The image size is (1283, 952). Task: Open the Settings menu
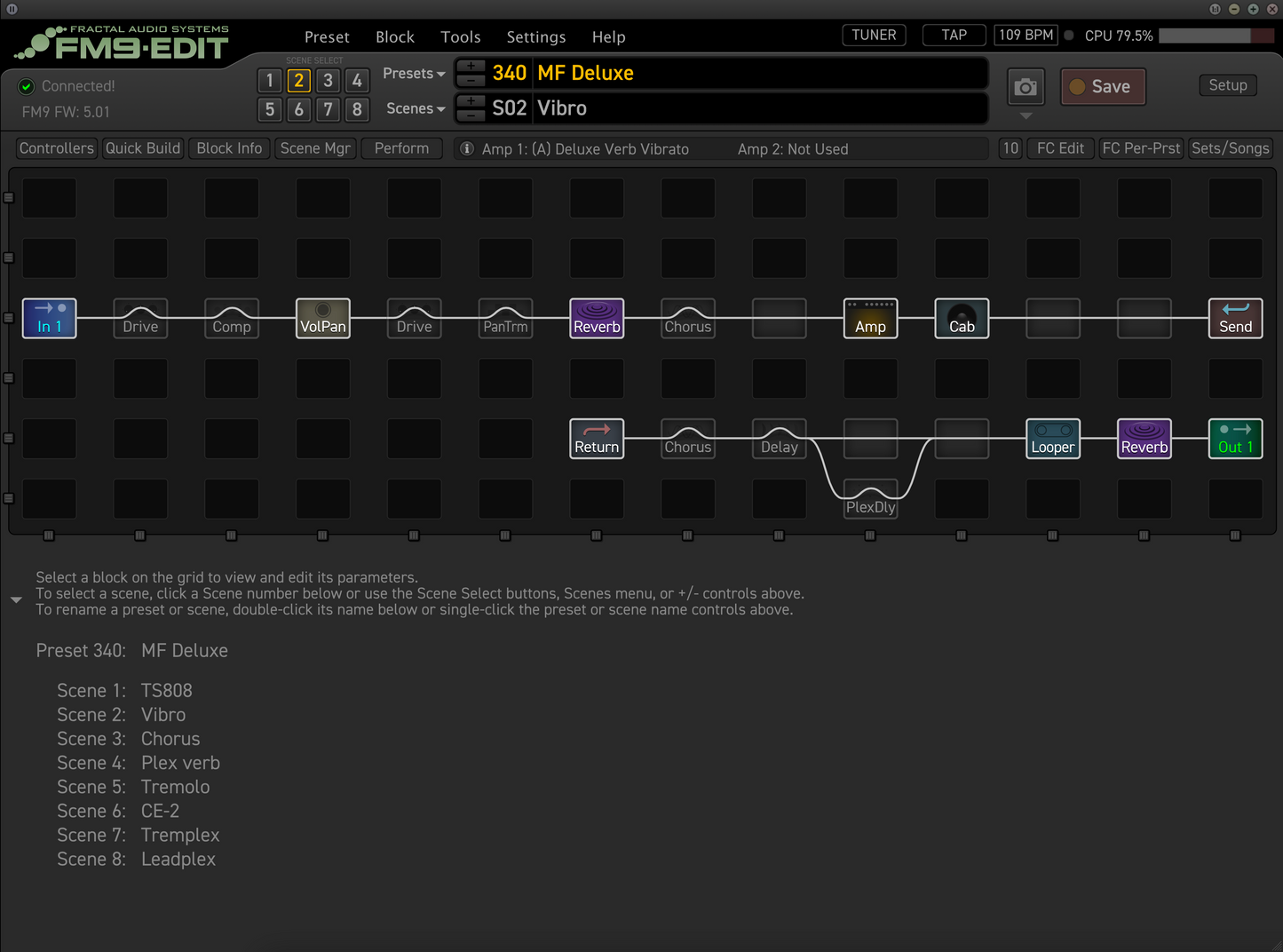click(536, 37)
